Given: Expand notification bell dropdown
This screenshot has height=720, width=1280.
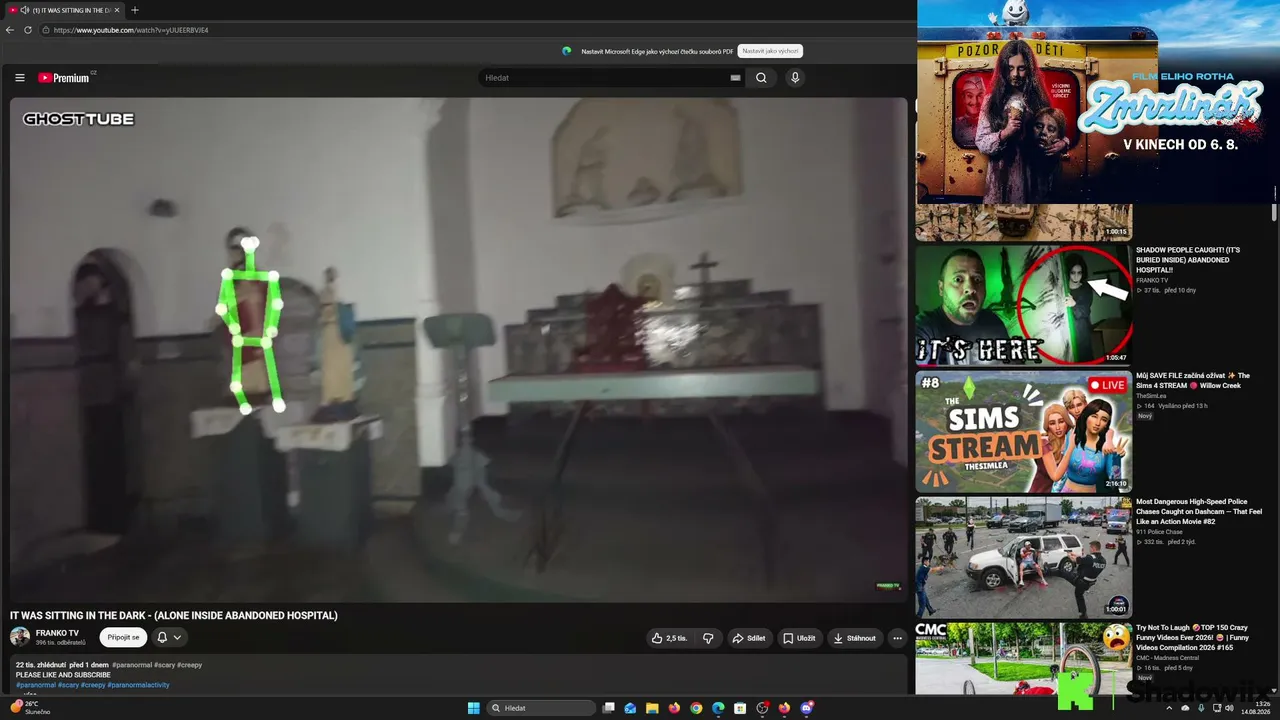Looking at the screenshot, I should 169,637.
